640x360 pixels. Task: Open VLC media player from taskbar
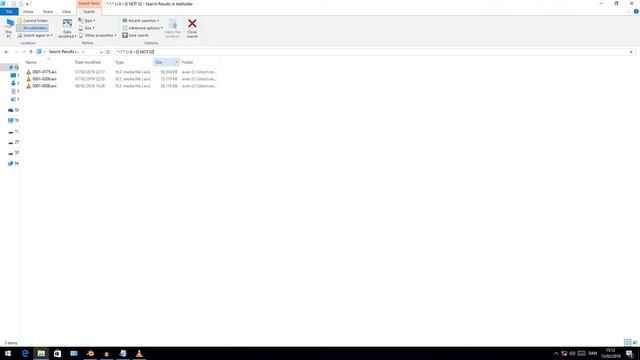139,353
